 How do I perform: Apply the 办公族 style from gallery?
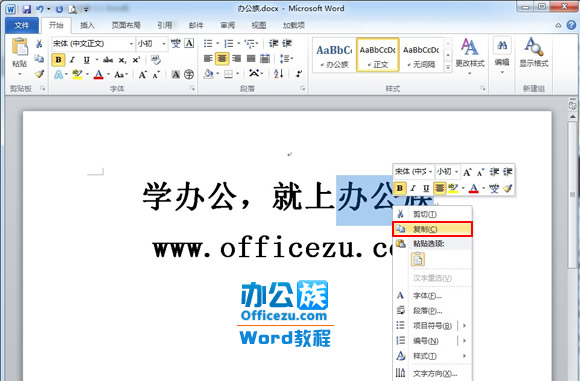(x=334, y=55)
